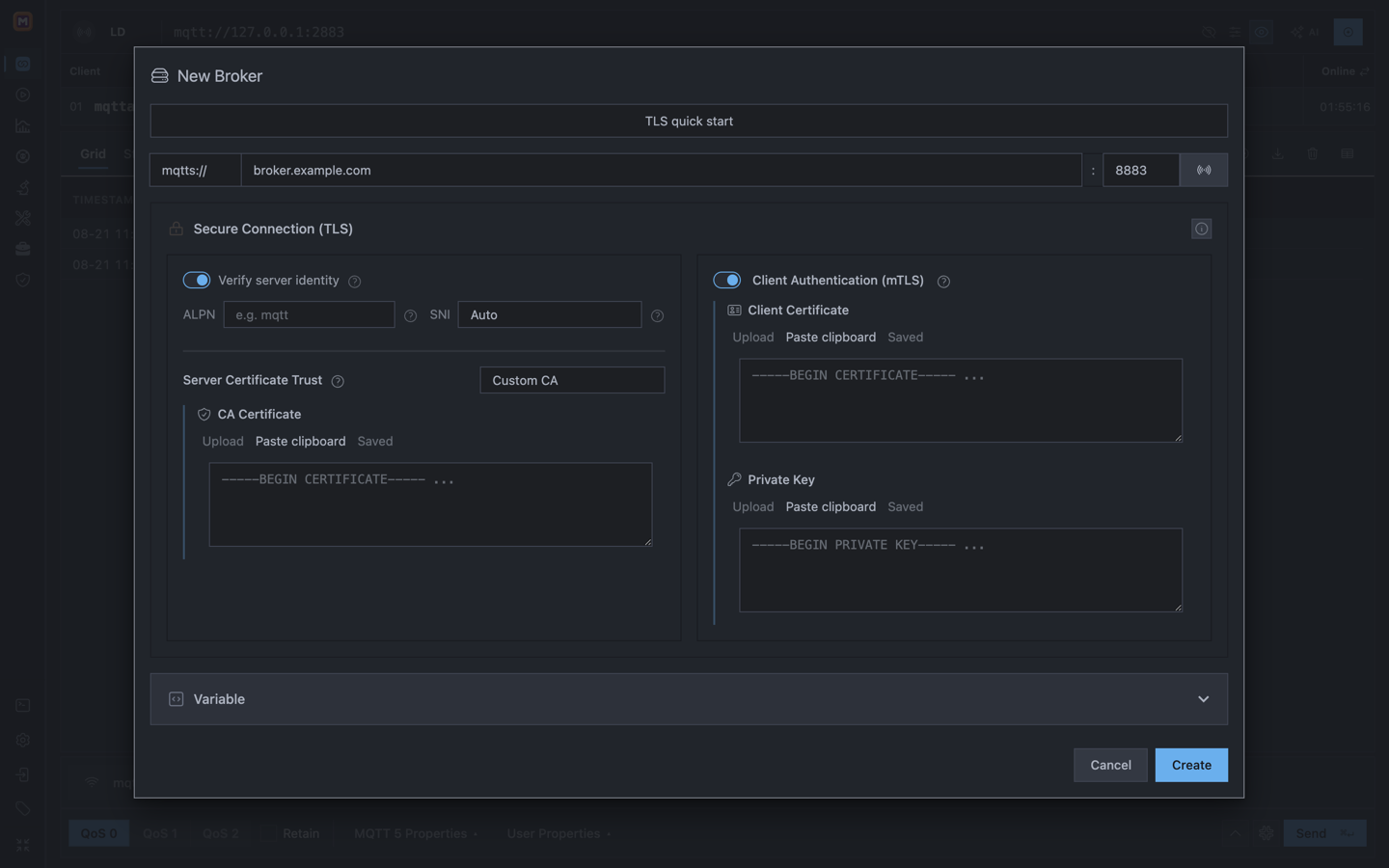Click the ALPN input field

[309, 314]
